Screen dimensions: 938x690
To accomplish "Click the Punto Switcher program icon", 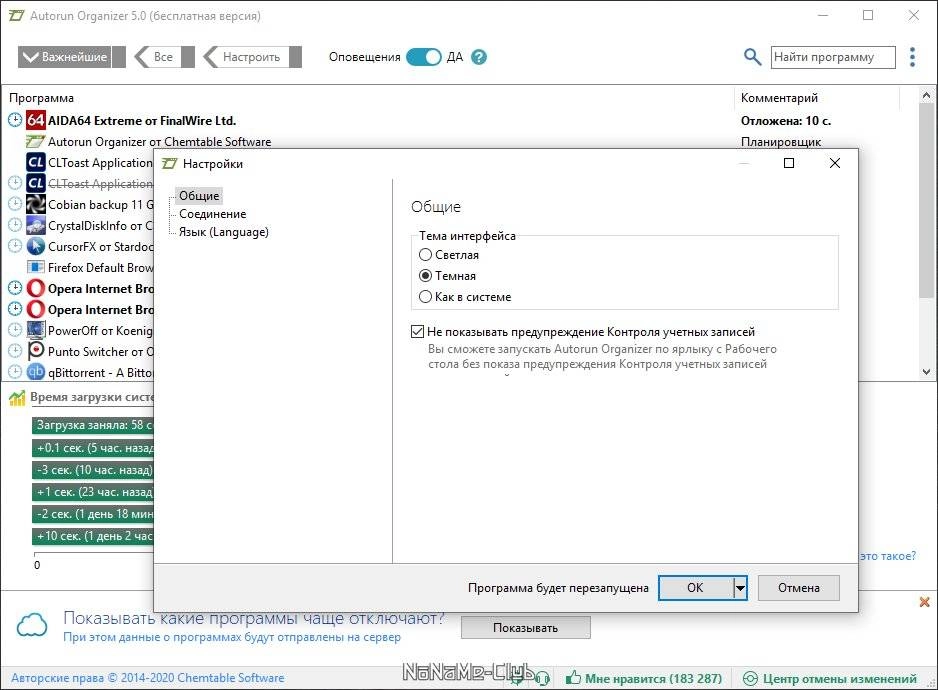I will pyautogui.click(x=35, y=351).
